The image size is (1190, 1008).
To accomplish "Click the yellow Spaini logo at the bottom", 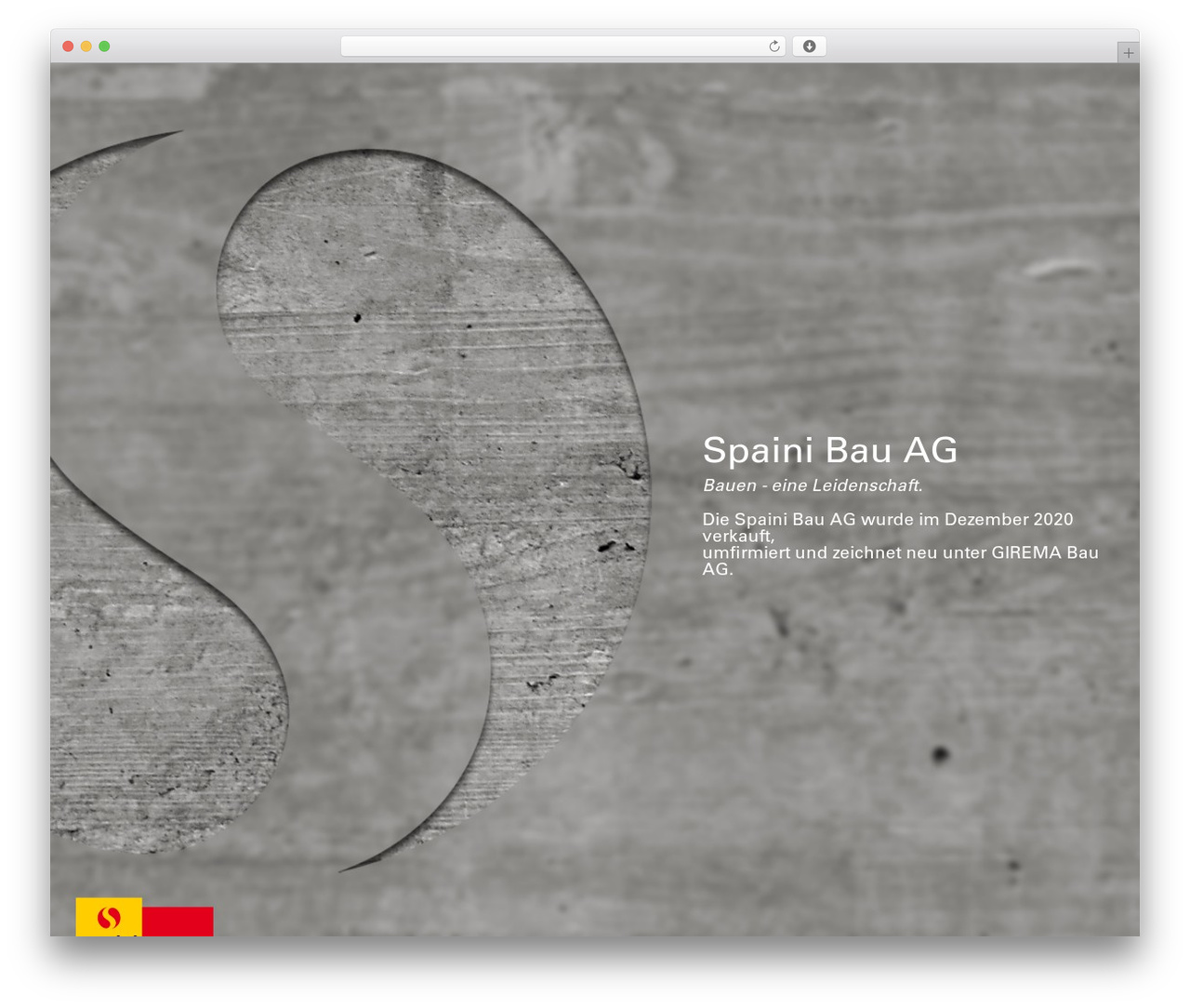I will click(109, 917).
